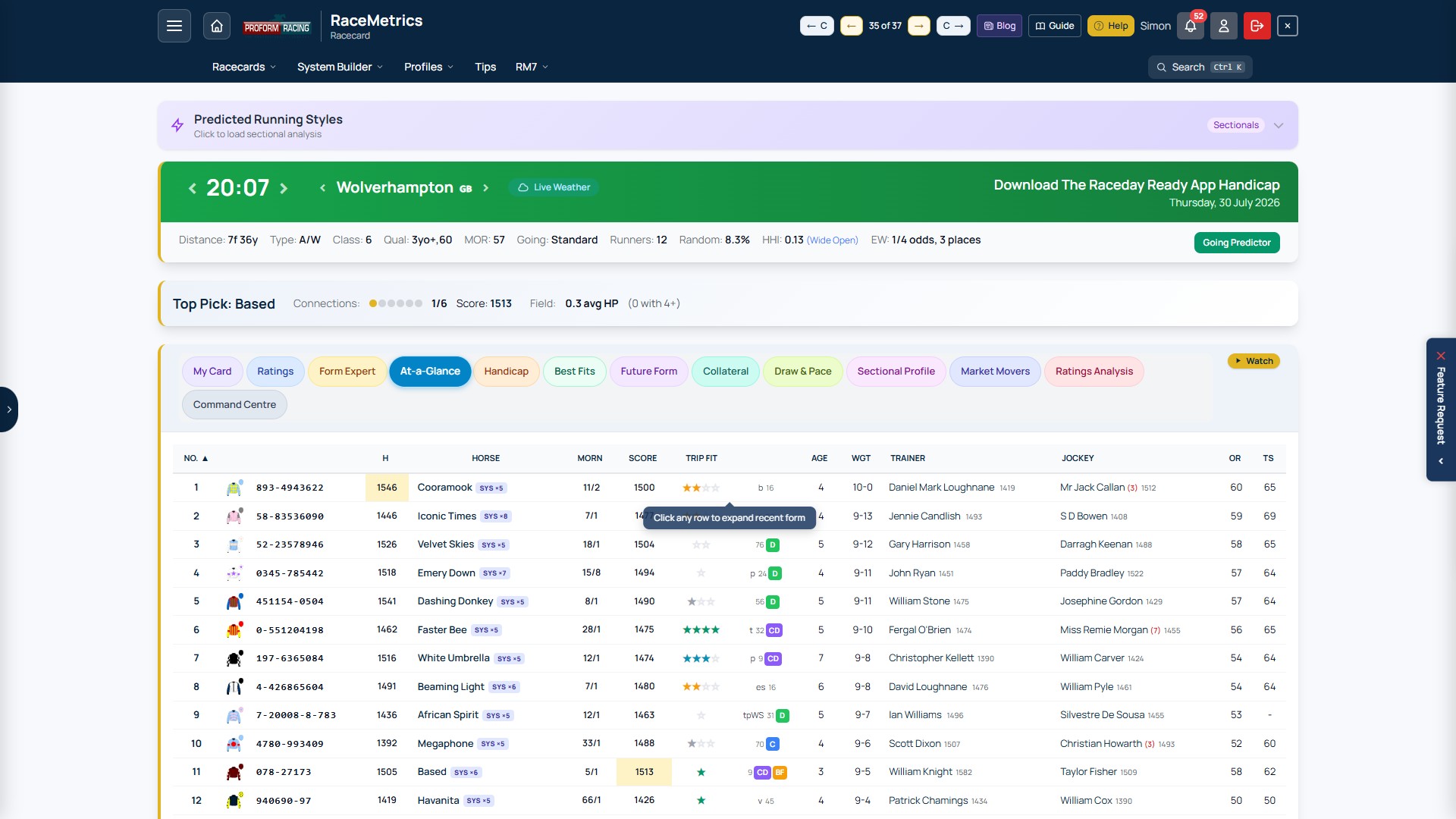Open the hamburger menu
Viewport: 1456px width, 819px height.
(174, 26)
